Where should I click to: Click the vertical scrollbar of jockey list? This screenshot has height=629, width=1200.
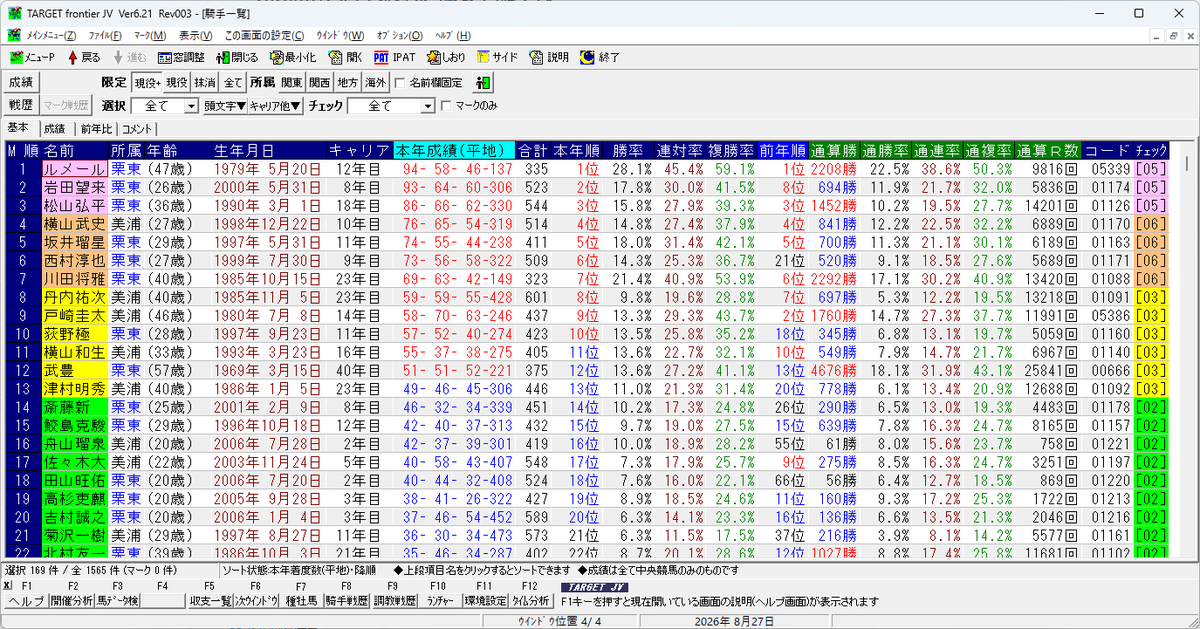click(1186, 350)
